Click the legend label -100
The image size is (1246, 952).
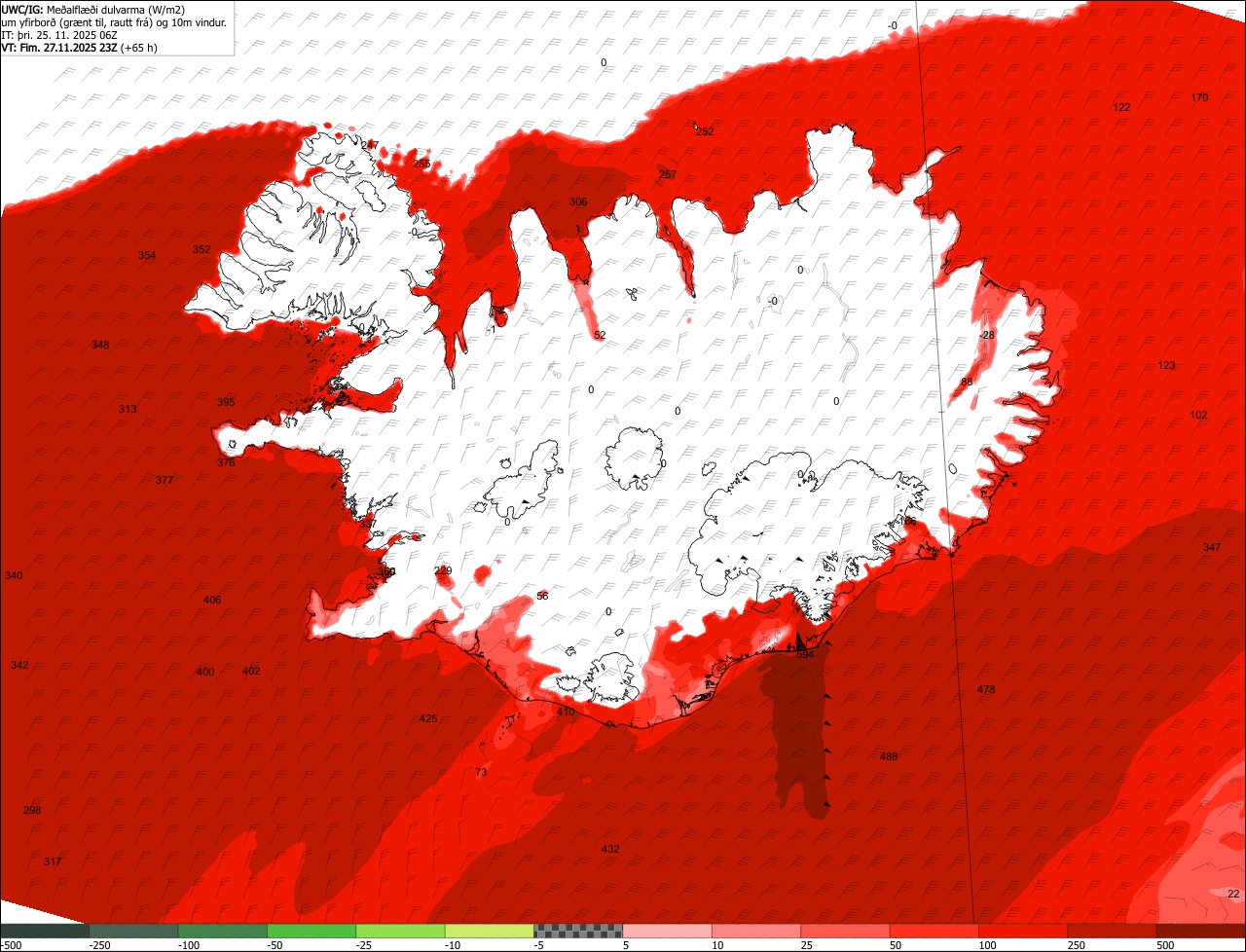click(188, 945)
